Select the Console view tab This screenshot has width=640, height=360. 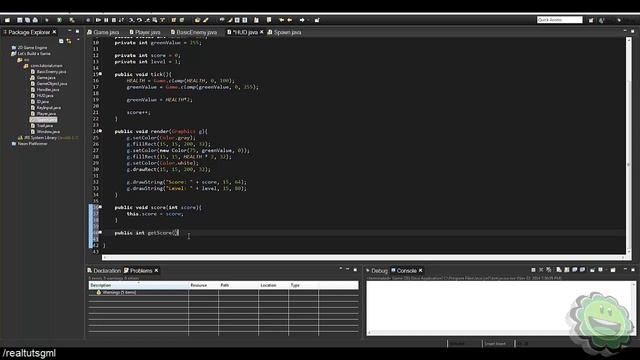404,271
